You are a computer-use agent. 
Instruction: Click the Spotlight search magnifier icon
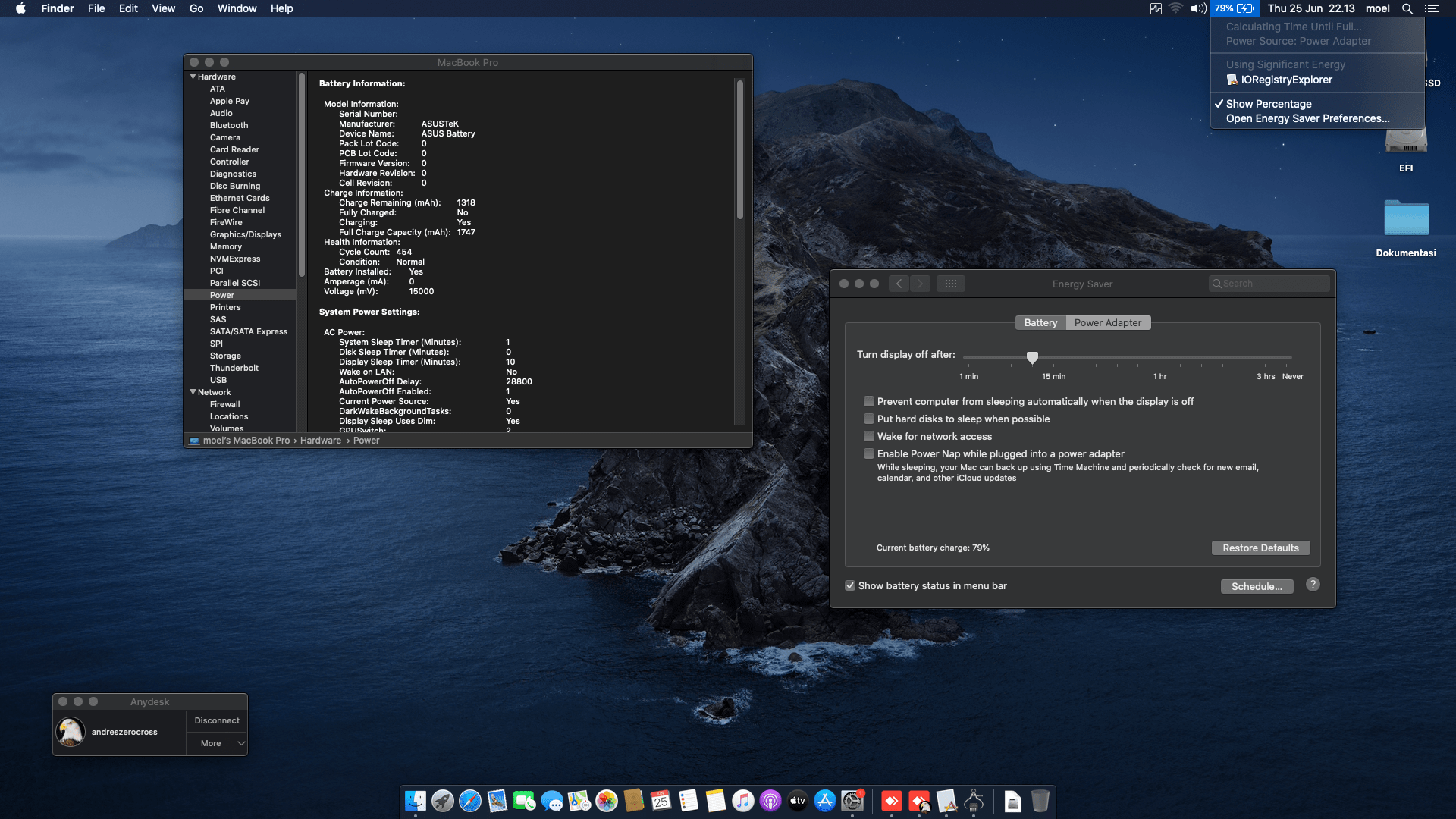[x=1407, y=8]
